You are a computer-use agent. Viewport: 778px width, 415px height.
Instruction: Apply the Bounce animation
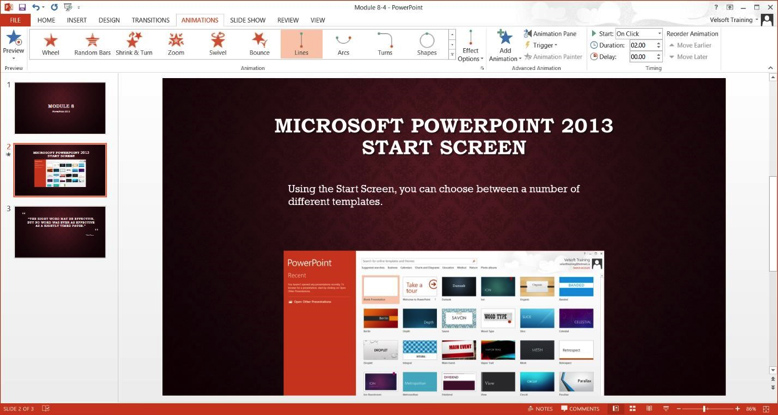(x=259, y=44)
